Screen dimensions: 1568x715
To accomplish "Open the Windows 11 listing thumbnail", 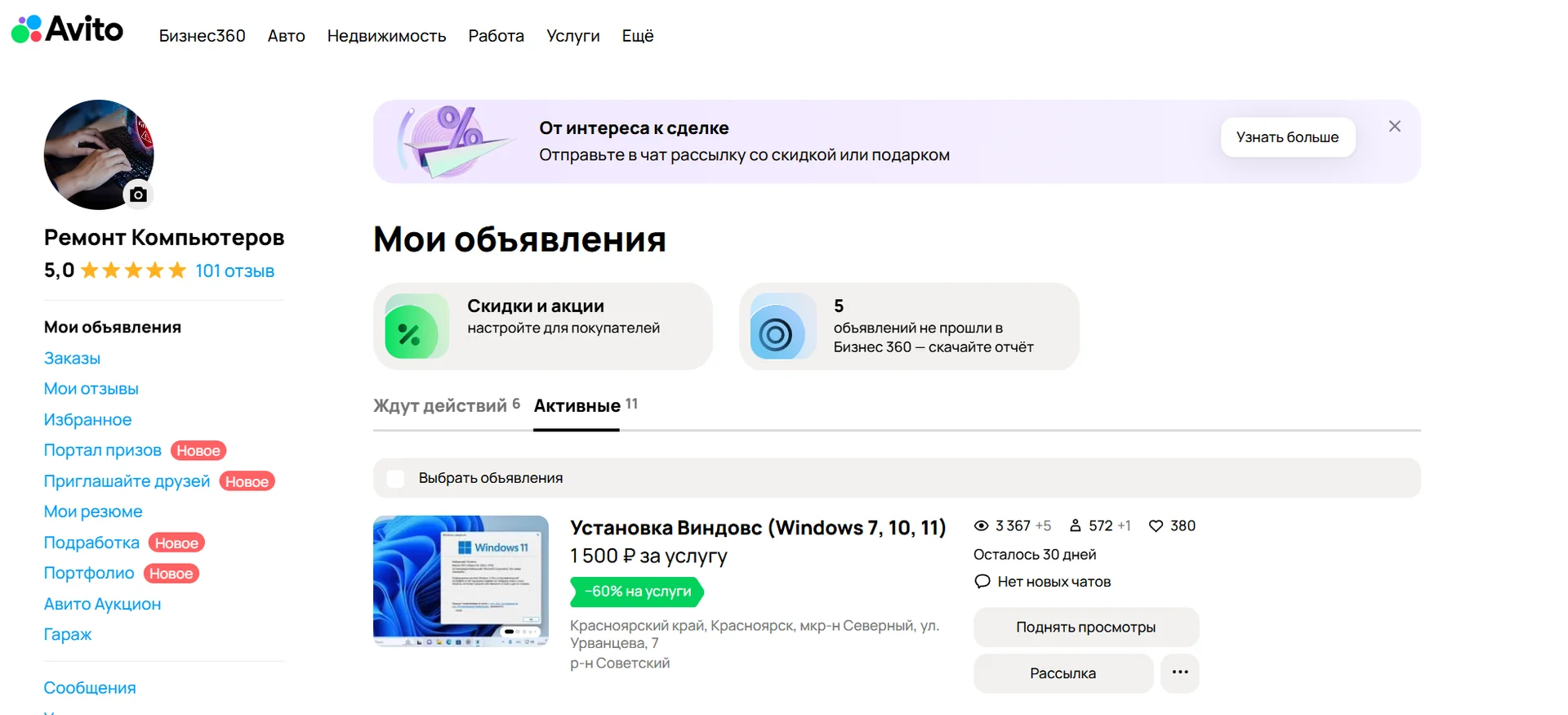I will pos(461,581).
